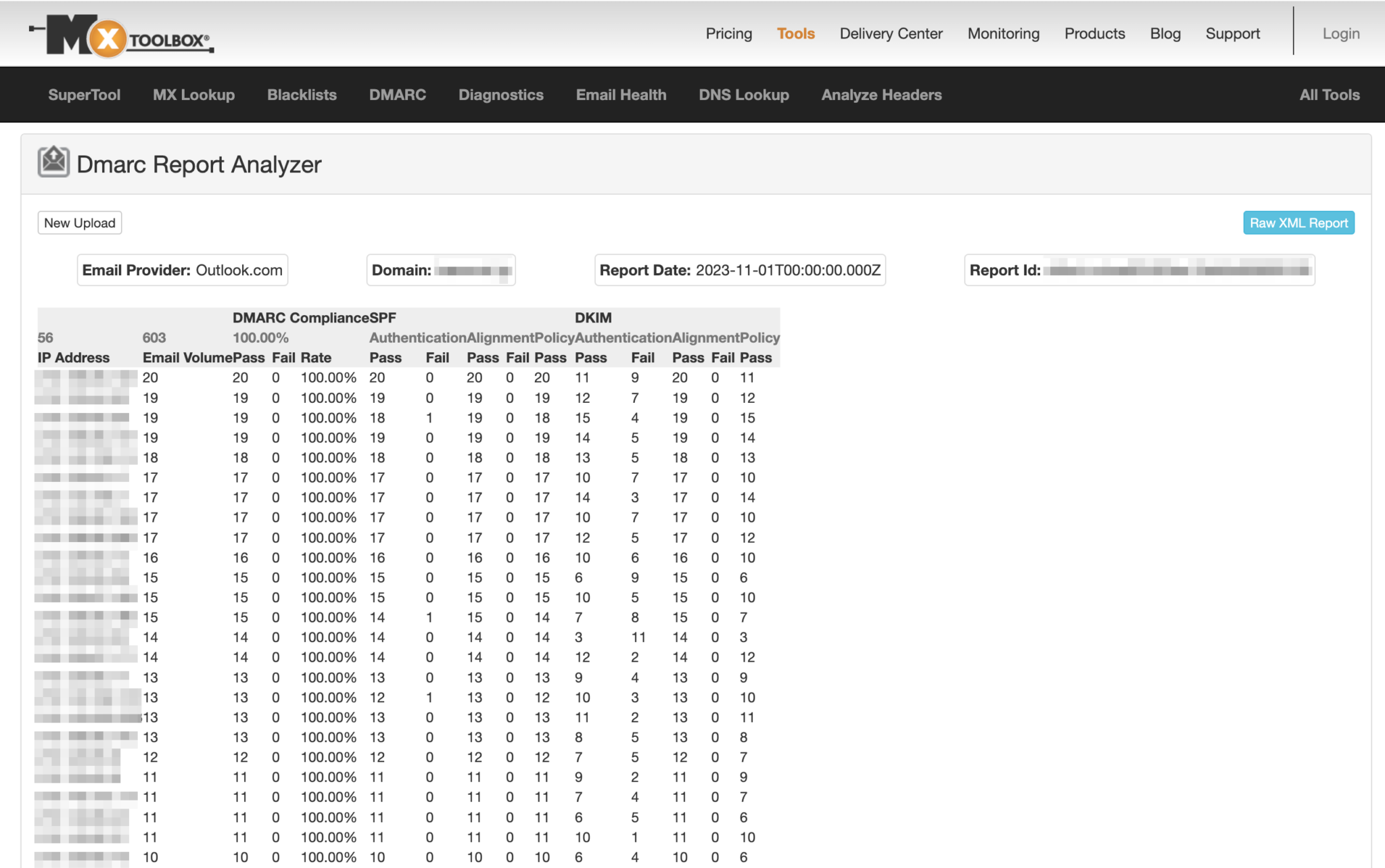Select the DMARC tab
The height and width of the screenshot is (868, 1385).
click(397, 95)
